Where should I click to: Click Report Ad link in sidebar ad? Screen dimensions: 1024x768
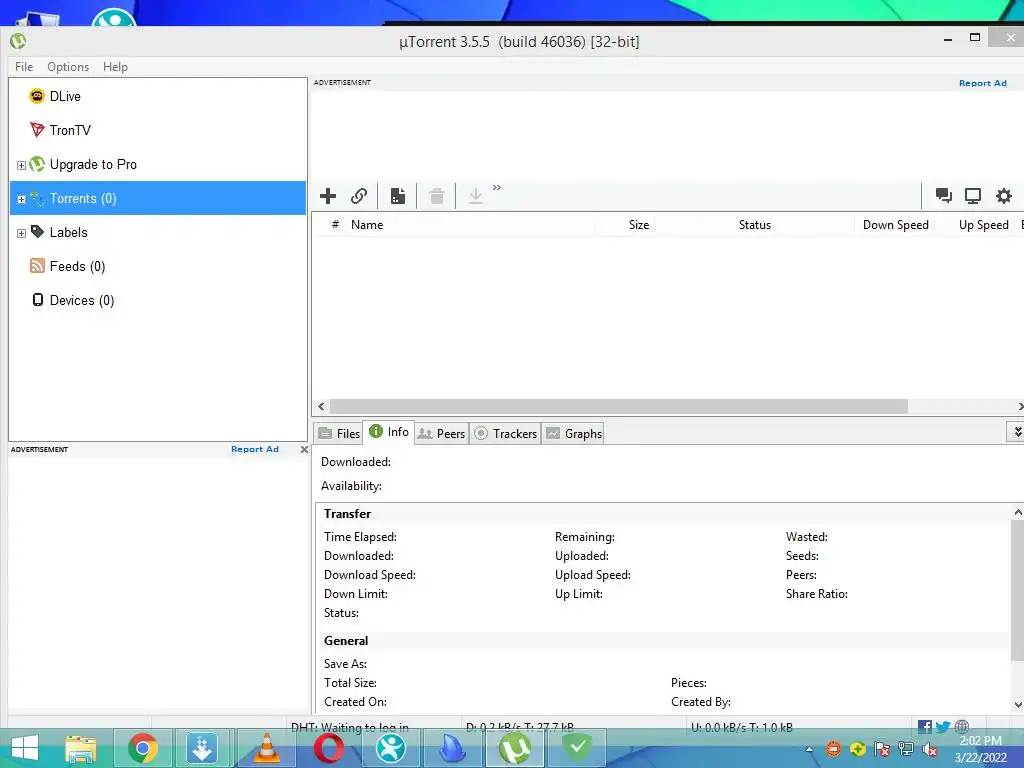click(x=255, y=449)
